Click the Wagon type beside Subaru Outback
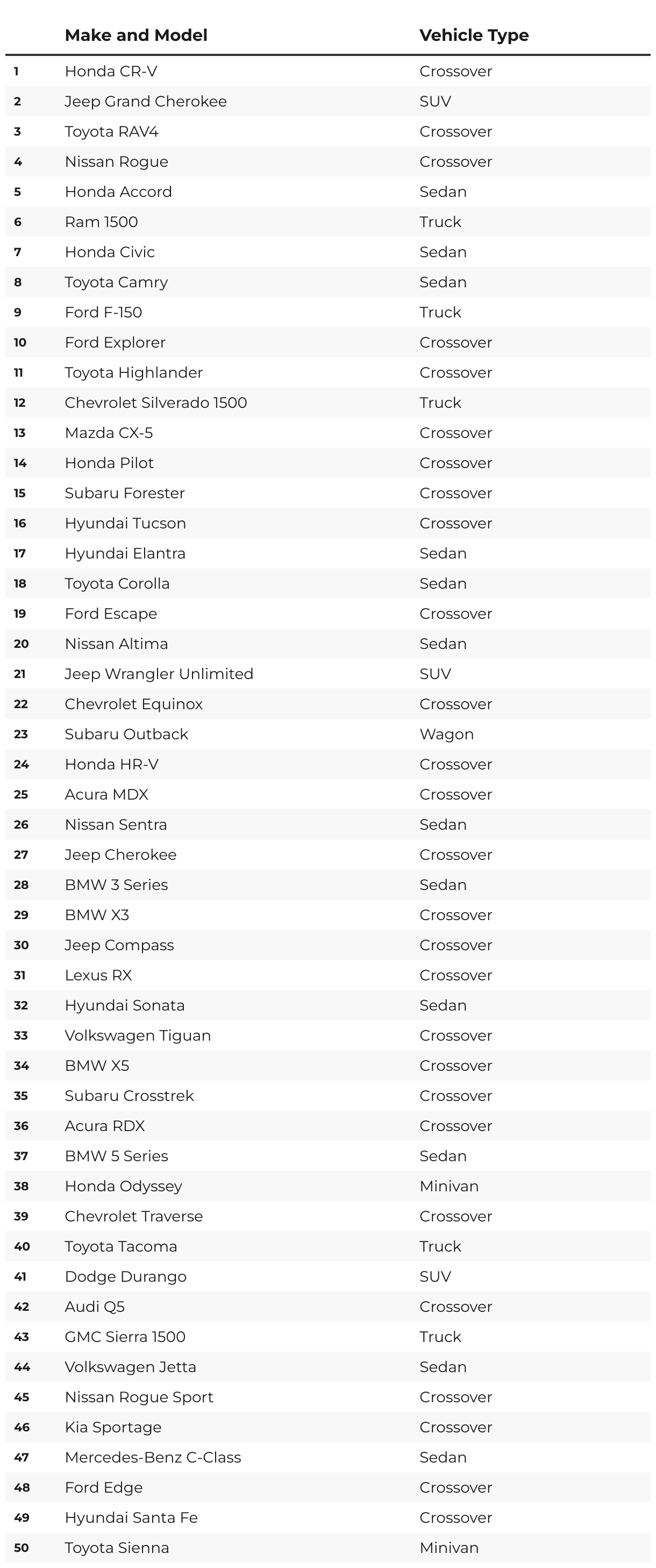Screen dimensions: 656x1568 pyautogui.click(x=447, y=734)
